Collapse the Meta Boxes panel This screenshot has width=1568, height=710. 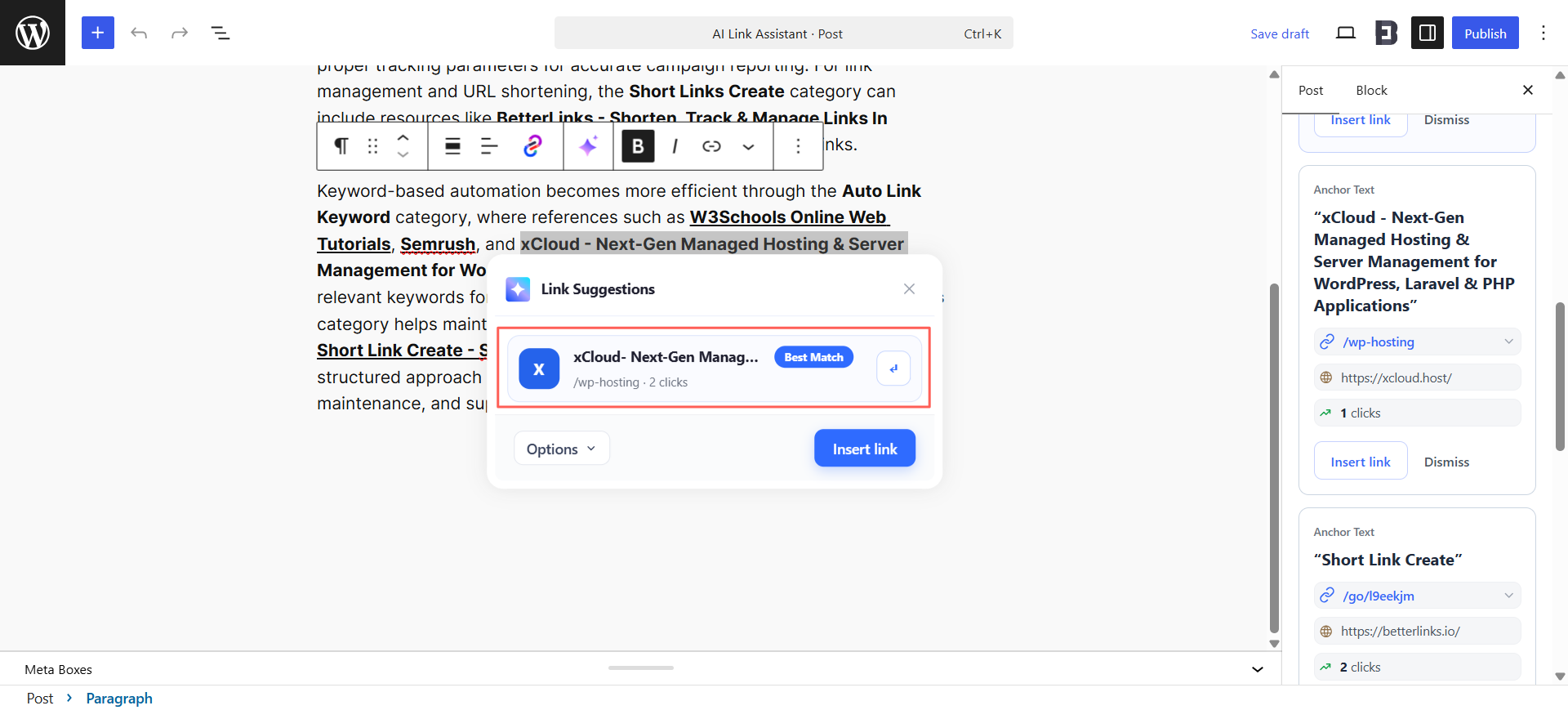(1257, 669)
